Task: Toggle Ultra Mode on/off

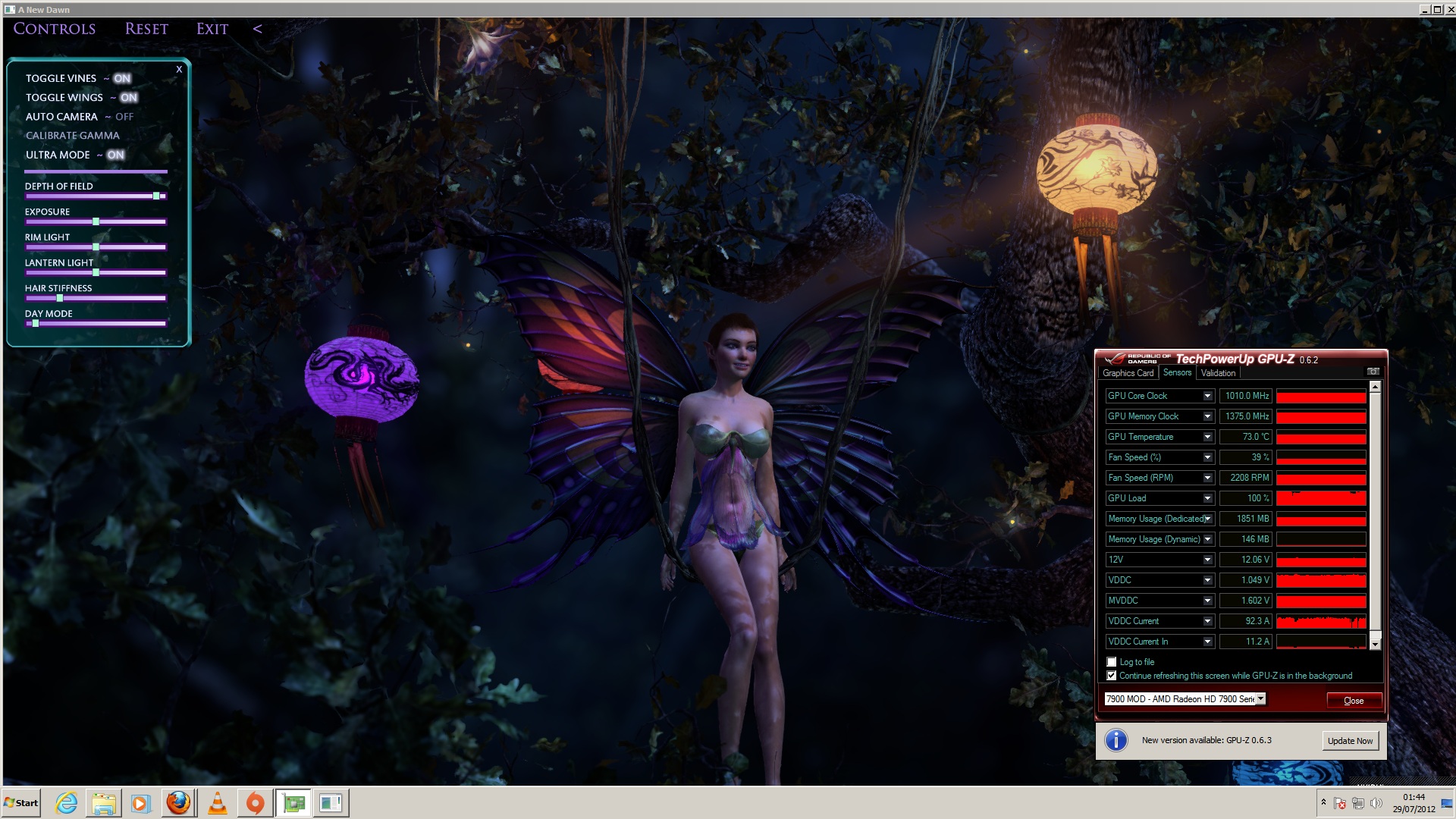Action: coord(115,155)
